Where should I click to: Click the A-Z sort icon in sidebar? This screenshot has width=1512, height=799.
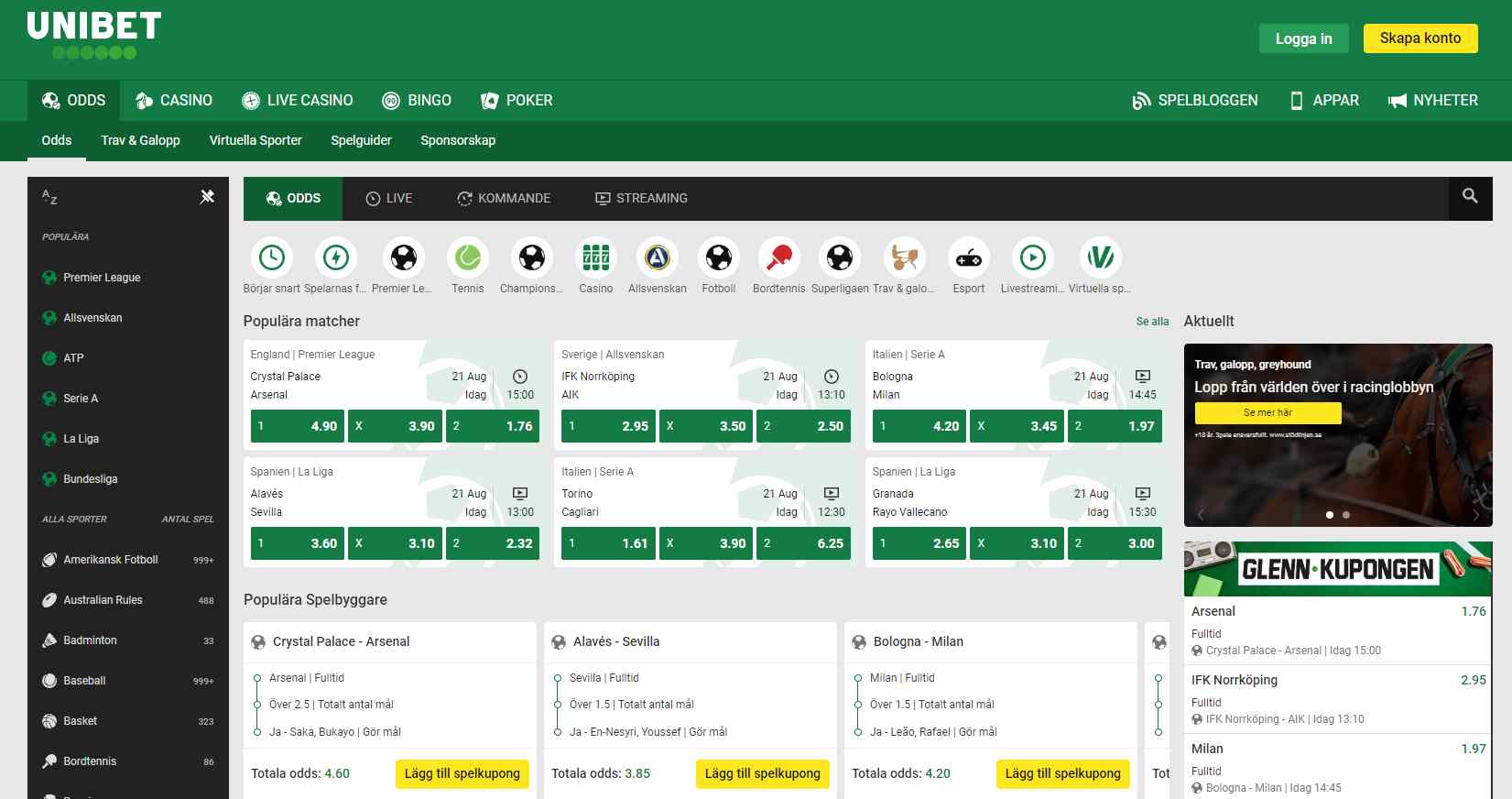coord(49,197)
